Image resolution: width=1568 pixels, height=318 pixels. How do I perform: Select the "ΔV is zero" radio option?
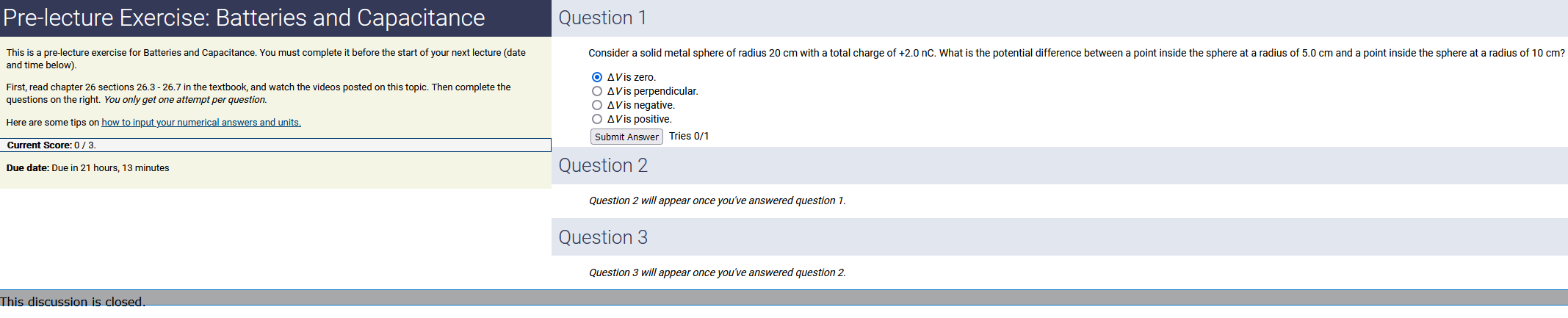tap(597, 77)
